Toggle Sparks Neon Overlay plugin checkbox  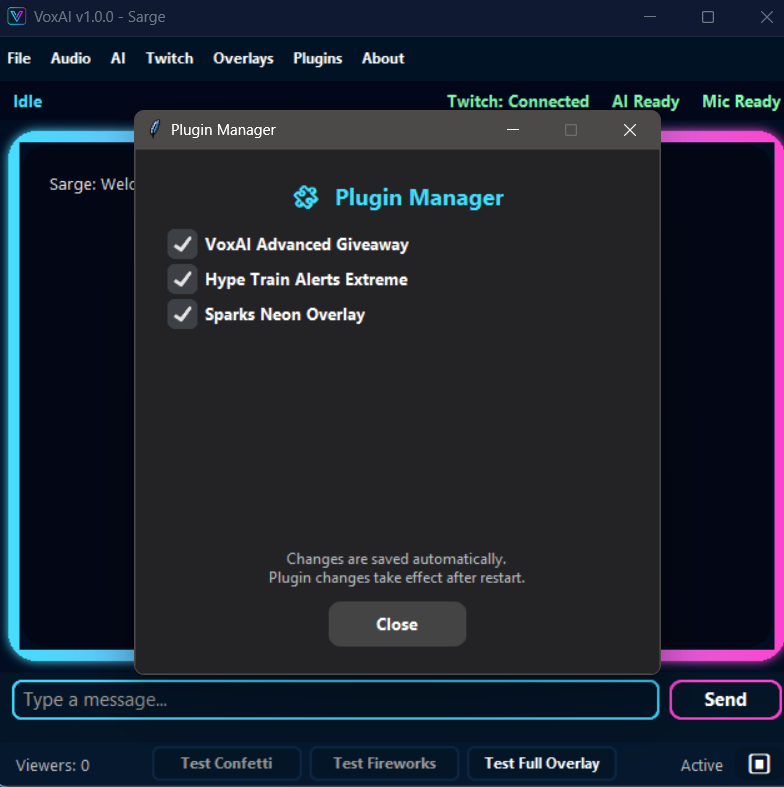(x=182, y=315)
